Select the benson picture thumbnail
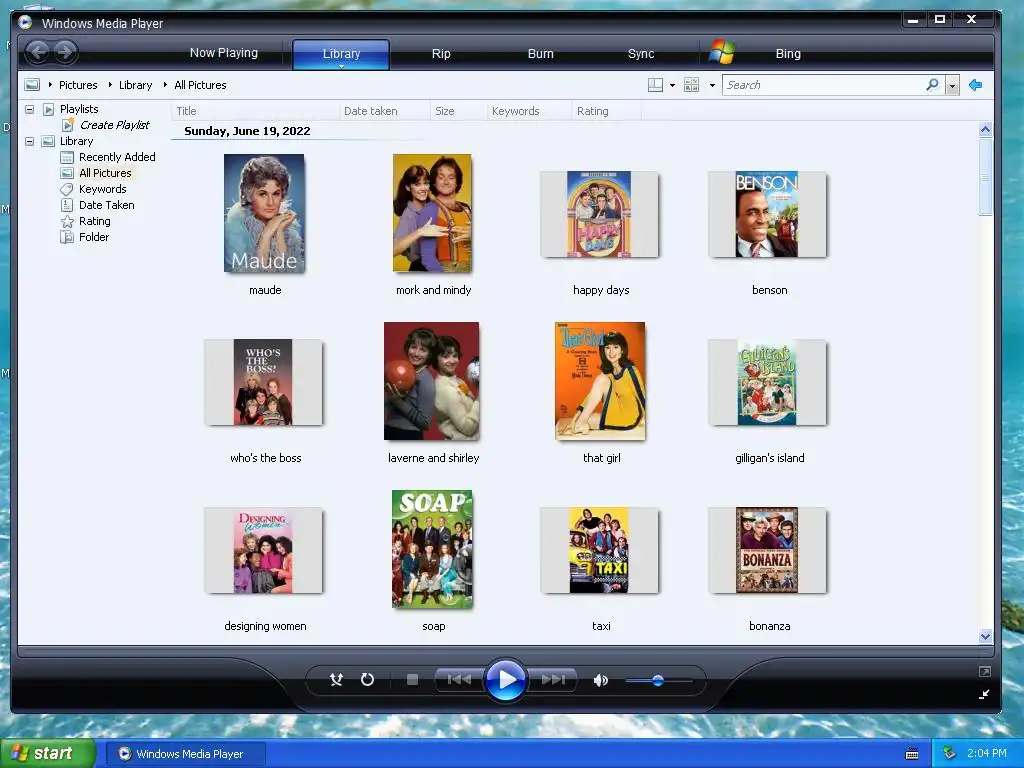The image size is (1024, 768). coord(767,214)
